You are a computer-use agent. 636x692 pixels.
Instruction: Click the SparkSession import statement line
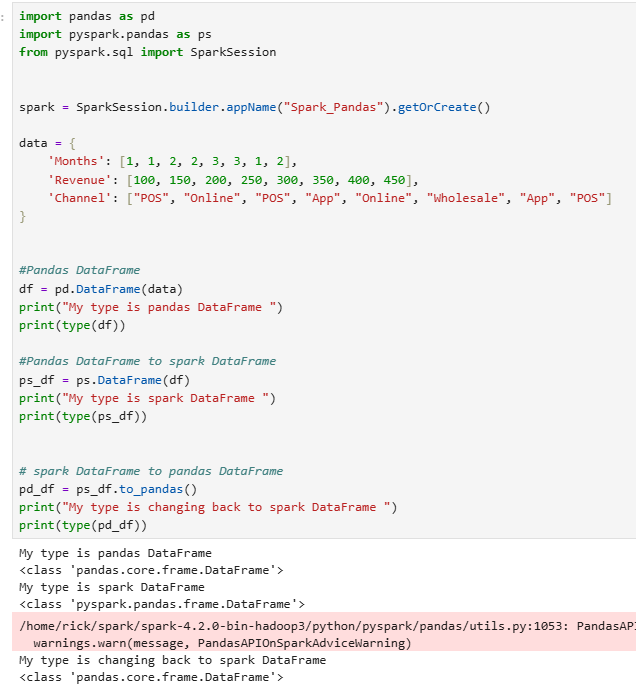click(x=147, y=52)
